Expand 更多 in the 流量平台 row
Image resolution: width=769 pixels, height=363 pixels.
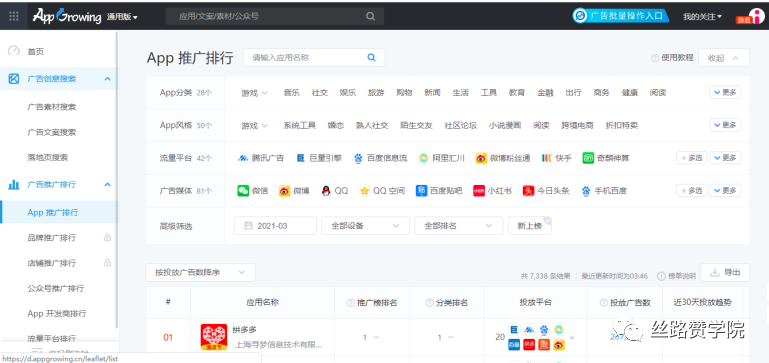pos(725,158)
